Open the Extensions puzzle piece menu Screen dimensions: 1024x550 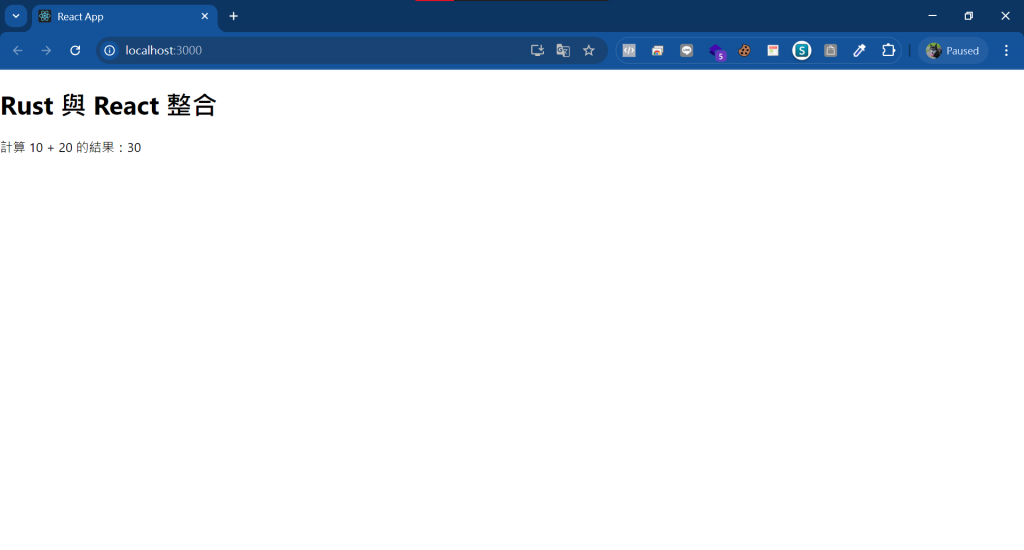pyautogui.click(x=888, y=50)
